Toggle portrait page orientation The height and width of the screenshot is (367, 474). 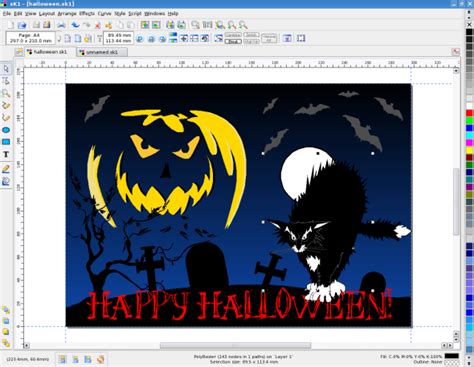[68, 38]
